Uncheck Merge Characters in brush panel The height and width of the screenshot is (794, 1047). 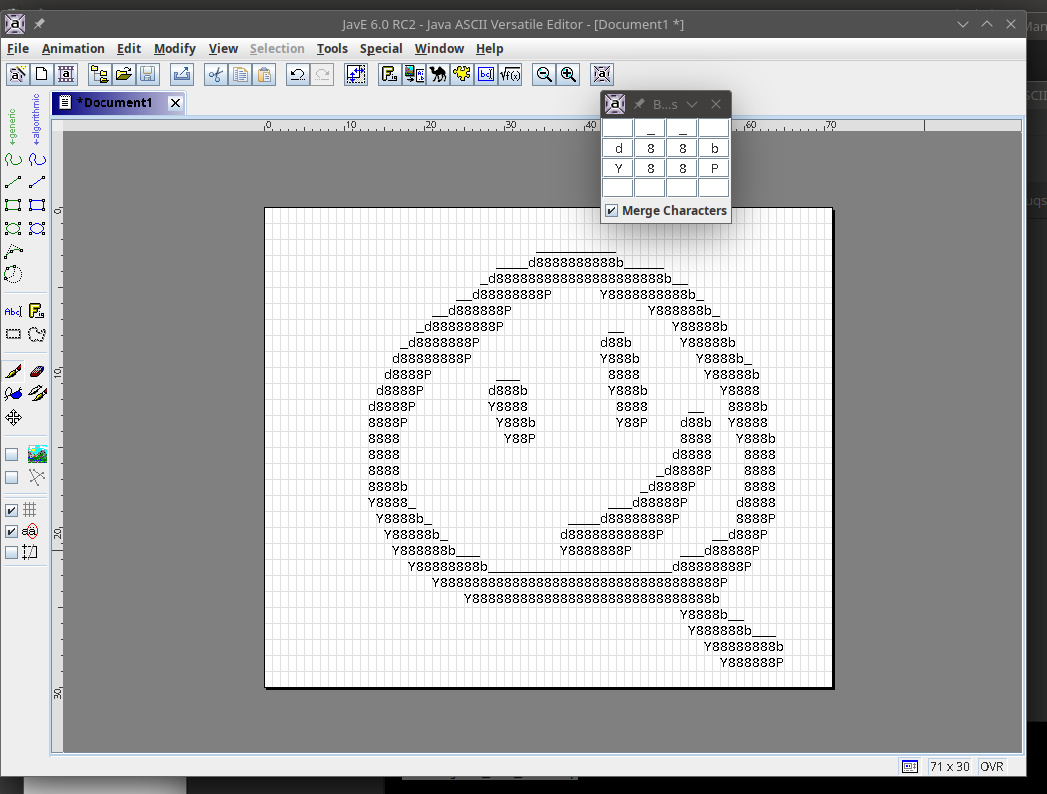(x=612, y=210)
